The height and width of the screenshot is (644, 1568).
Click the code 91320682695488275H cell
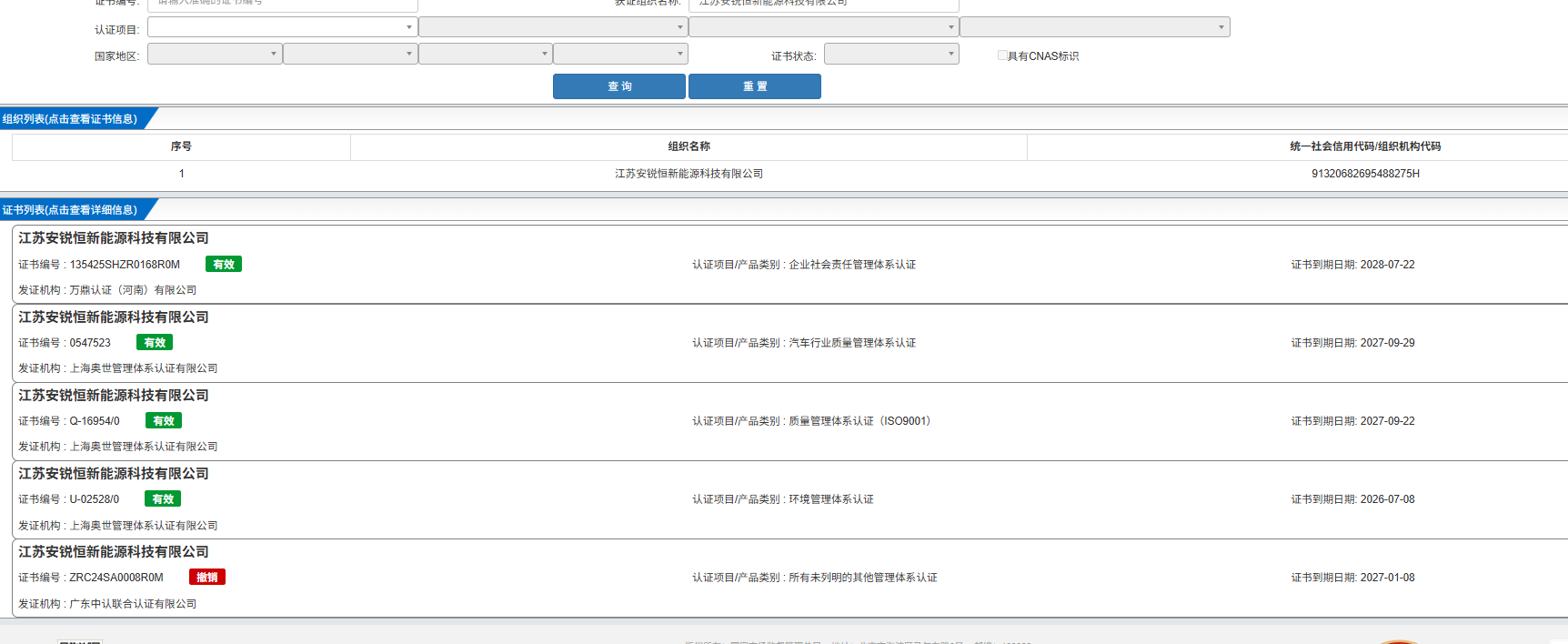click(1365, 174)
